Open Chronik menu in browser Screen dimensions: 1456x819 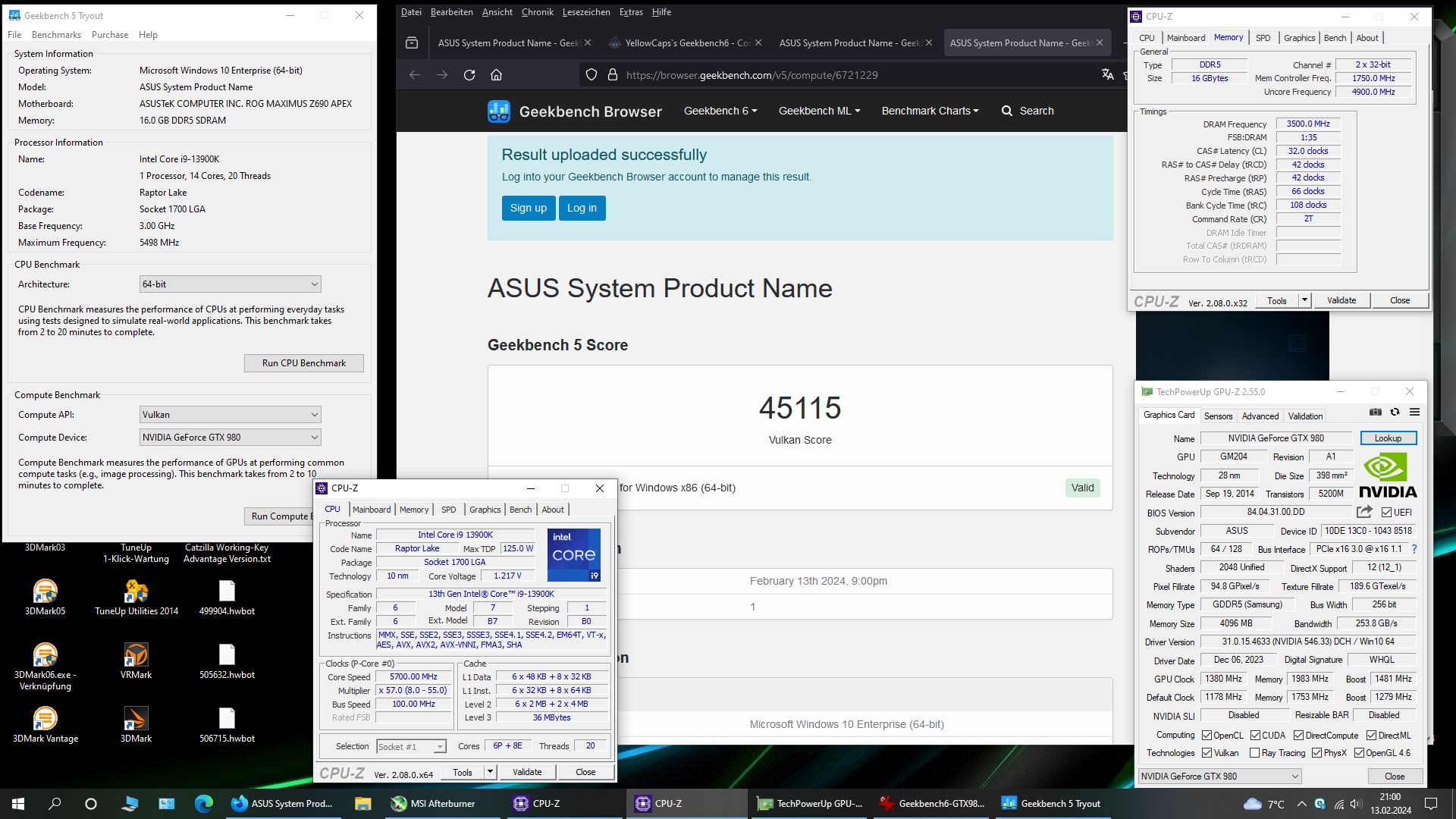537,12
